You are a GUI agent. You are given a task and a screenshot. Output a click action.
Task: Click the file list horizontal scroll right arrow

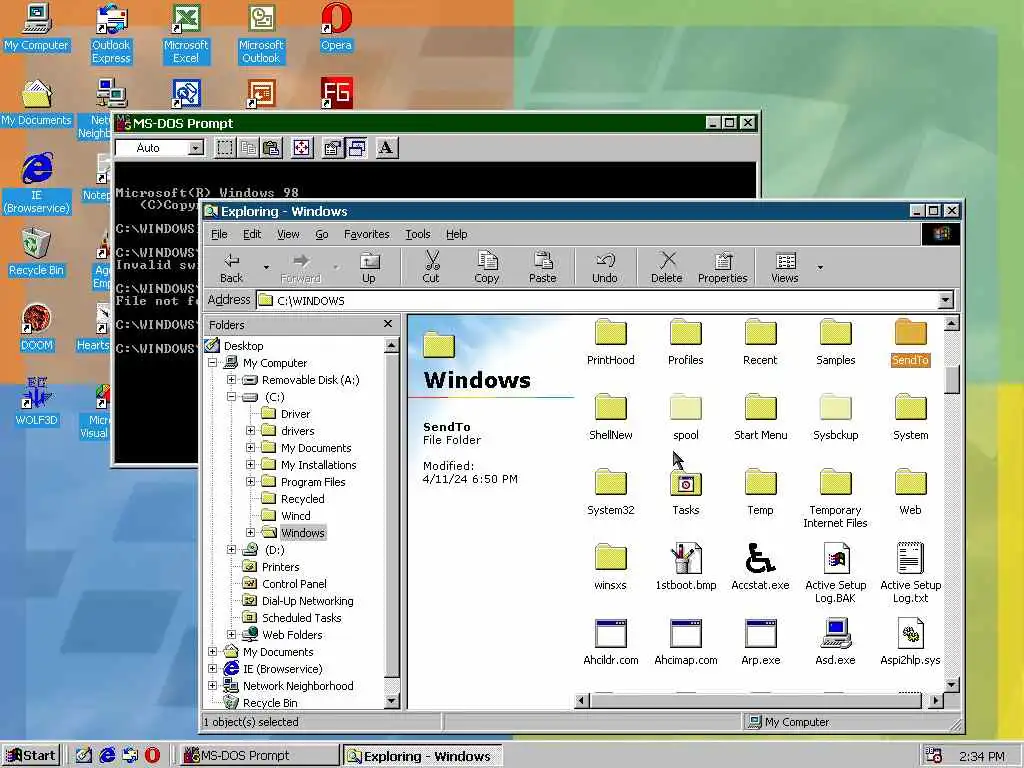click(x=936, y=700)
